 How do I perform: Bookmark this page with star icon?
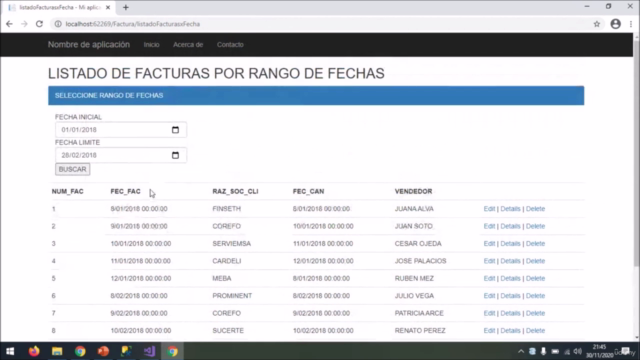click(597, 24)
